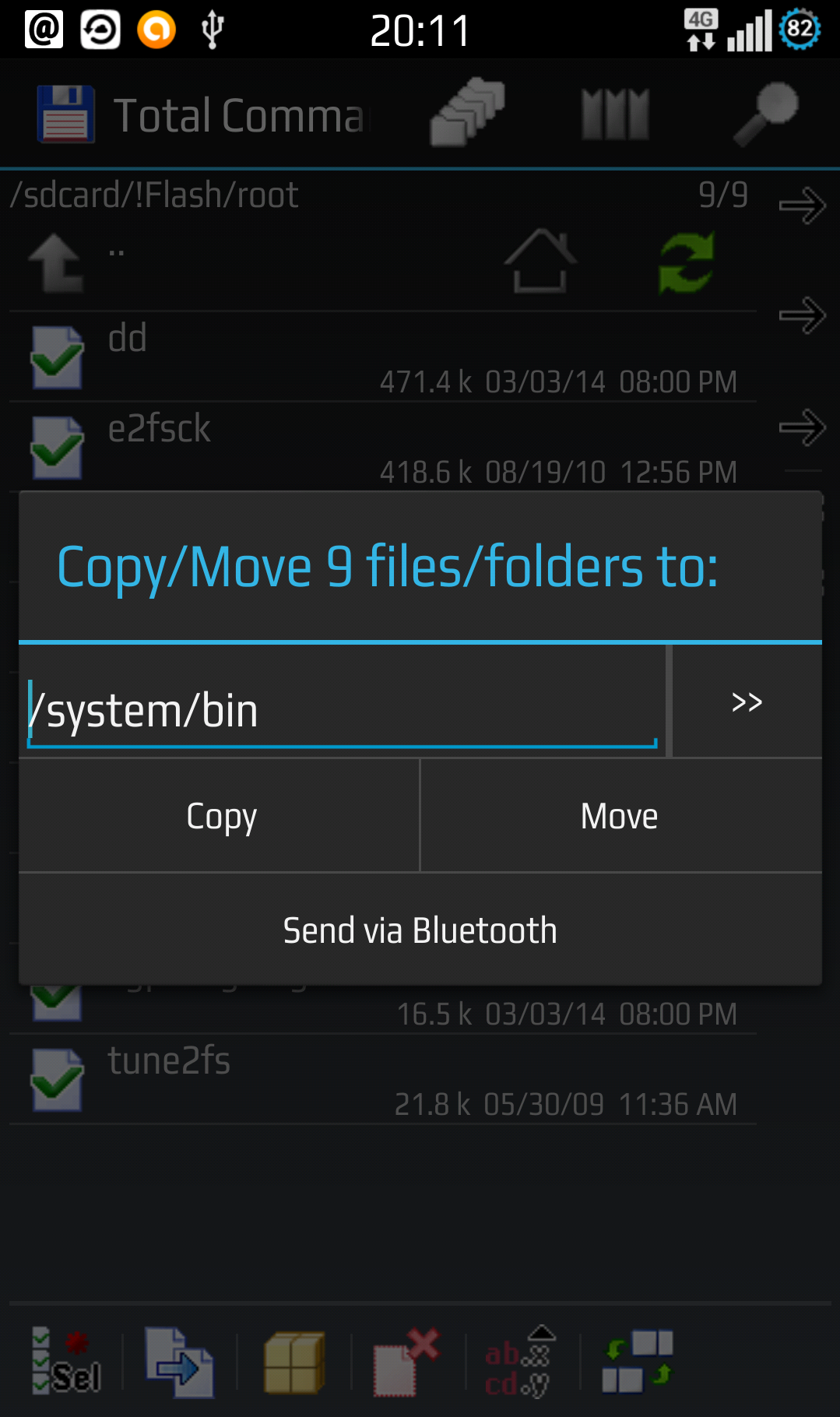Choose Move in the dialog
Screen dimensions: 840x1417
click(x=621, y=816)
